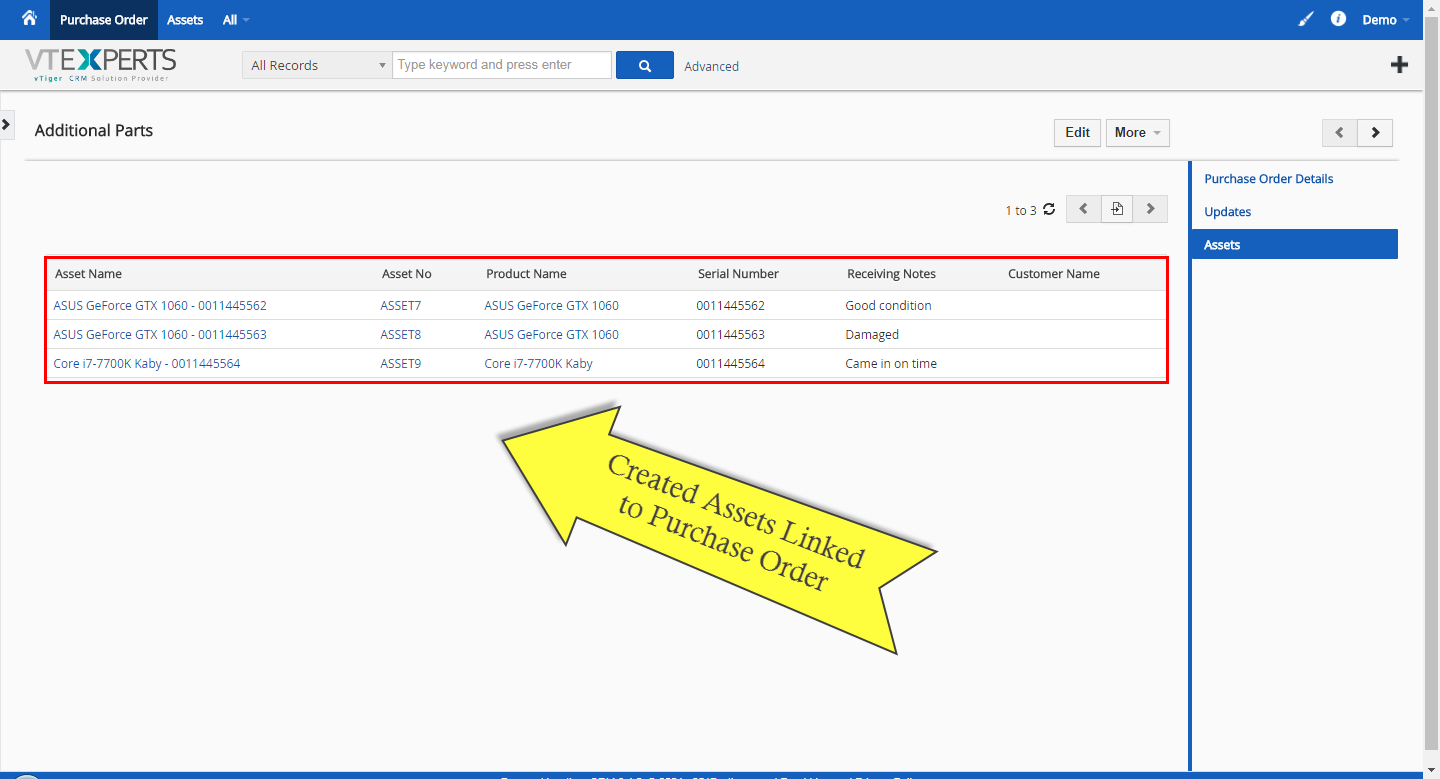Viewport: 1440px width, 779px height.
Task: Open asset ASUS GeForce GTX 1060 - 0011445562
Action: (x=160, y=306)
